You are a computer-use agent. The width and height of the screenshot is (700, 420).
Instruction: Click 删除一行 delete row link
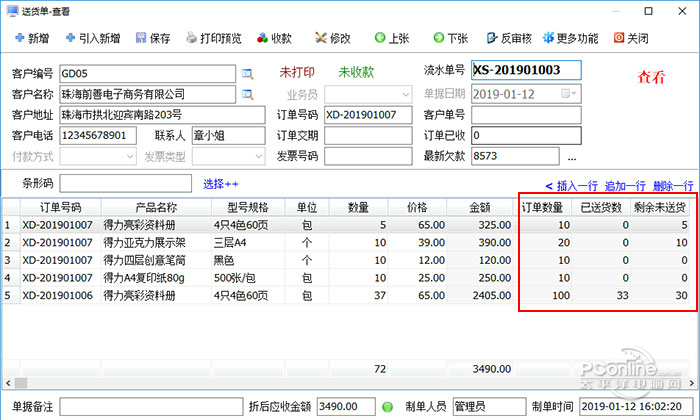[x=673, y=186]
